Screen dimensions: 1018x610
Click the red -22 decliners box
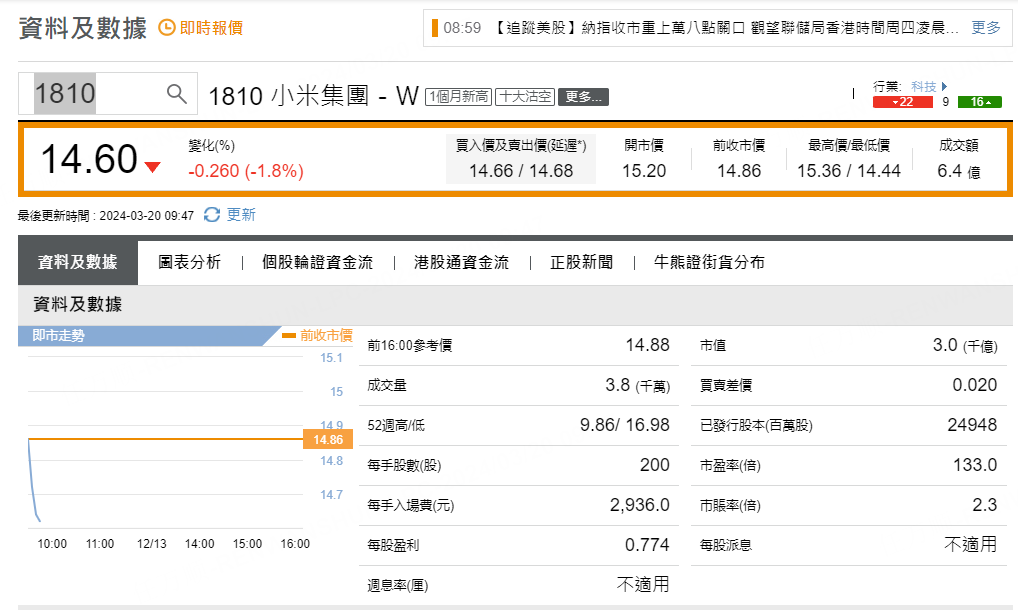click(902, 102)
